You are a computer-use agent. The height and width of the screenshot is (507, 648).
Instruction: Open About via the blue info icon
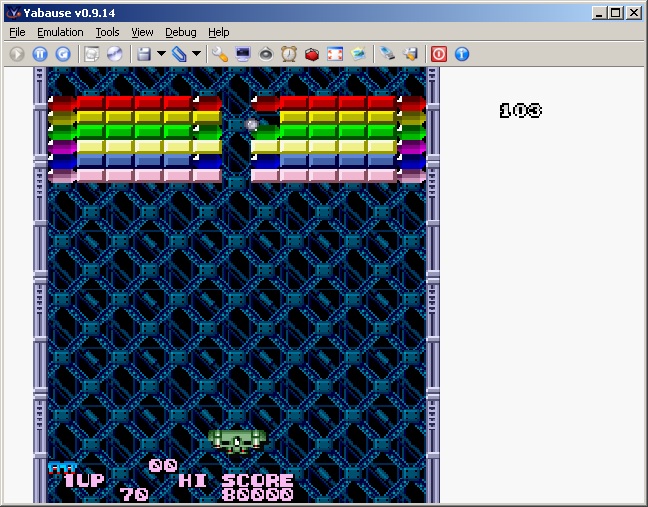tap(462, 54)
